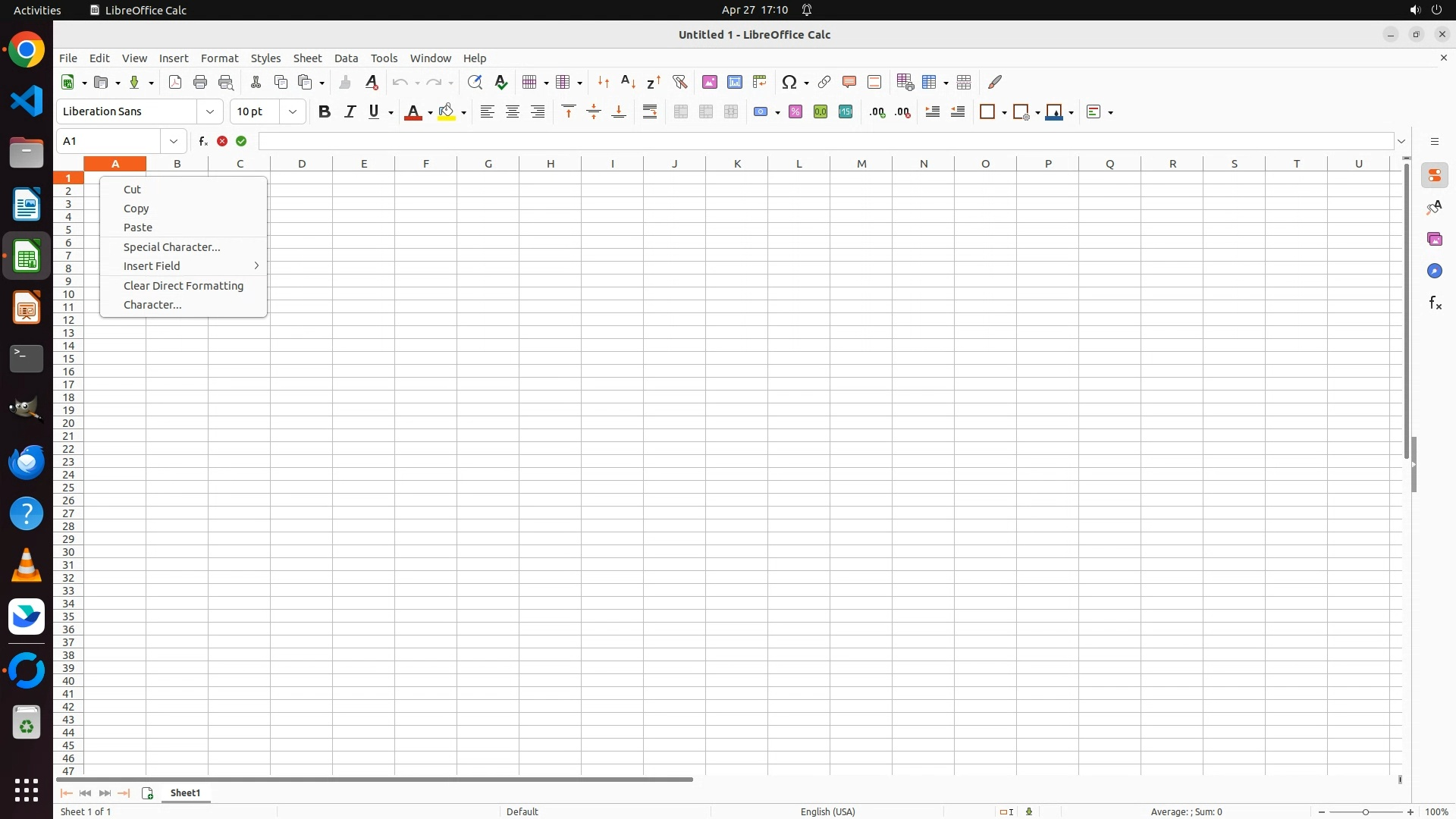Click the red Cancel formula button
This screenshot has height=819, width=1456.
coord(222,141)
